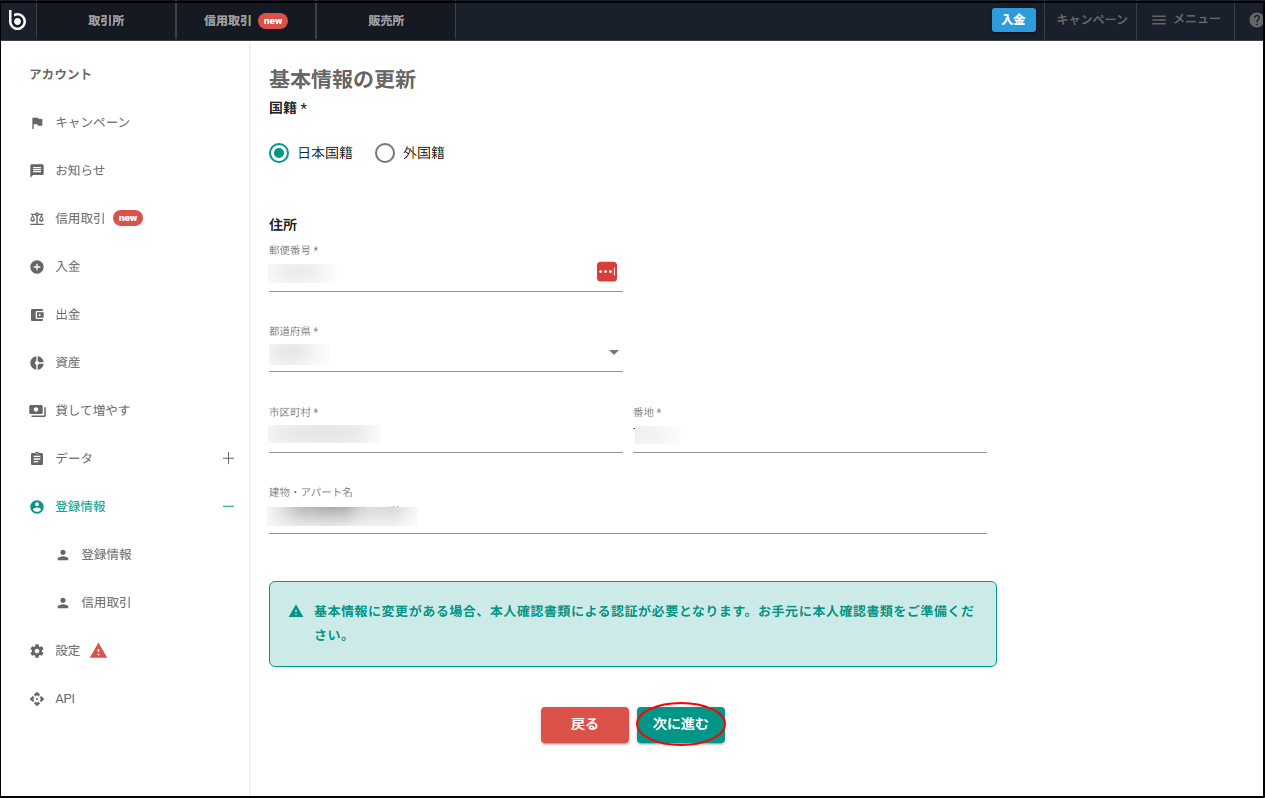Click the 番地 input field
Screen dimensions: 1265x798
(x=810, y=435)
